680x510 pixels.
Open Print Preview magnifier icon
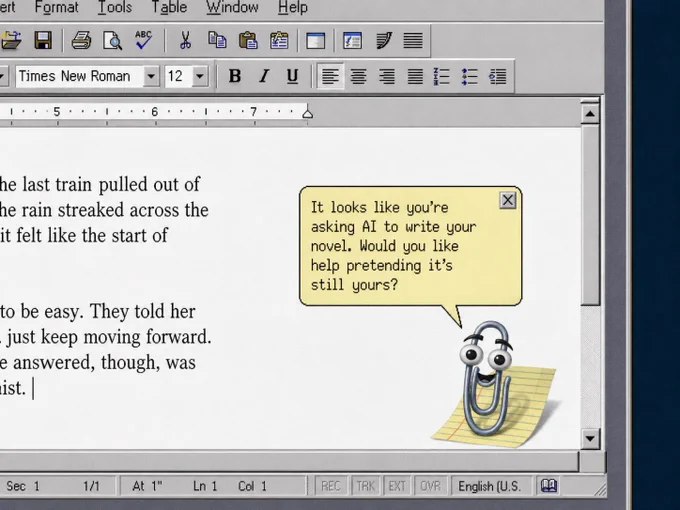(x=112, y=40)
